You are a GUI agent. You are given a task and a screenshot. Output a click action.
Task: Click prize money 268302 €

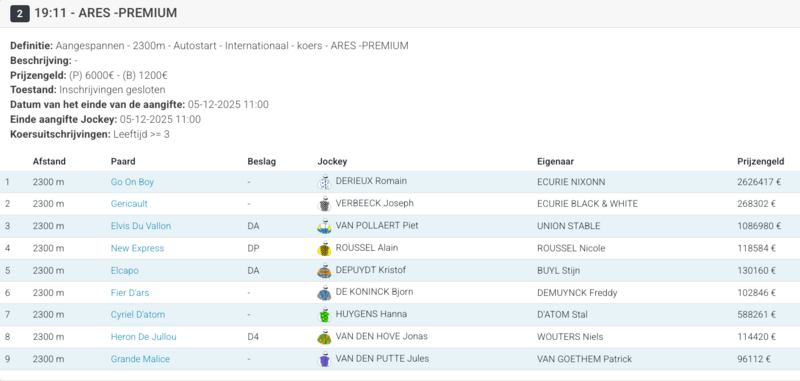(756, 204)
